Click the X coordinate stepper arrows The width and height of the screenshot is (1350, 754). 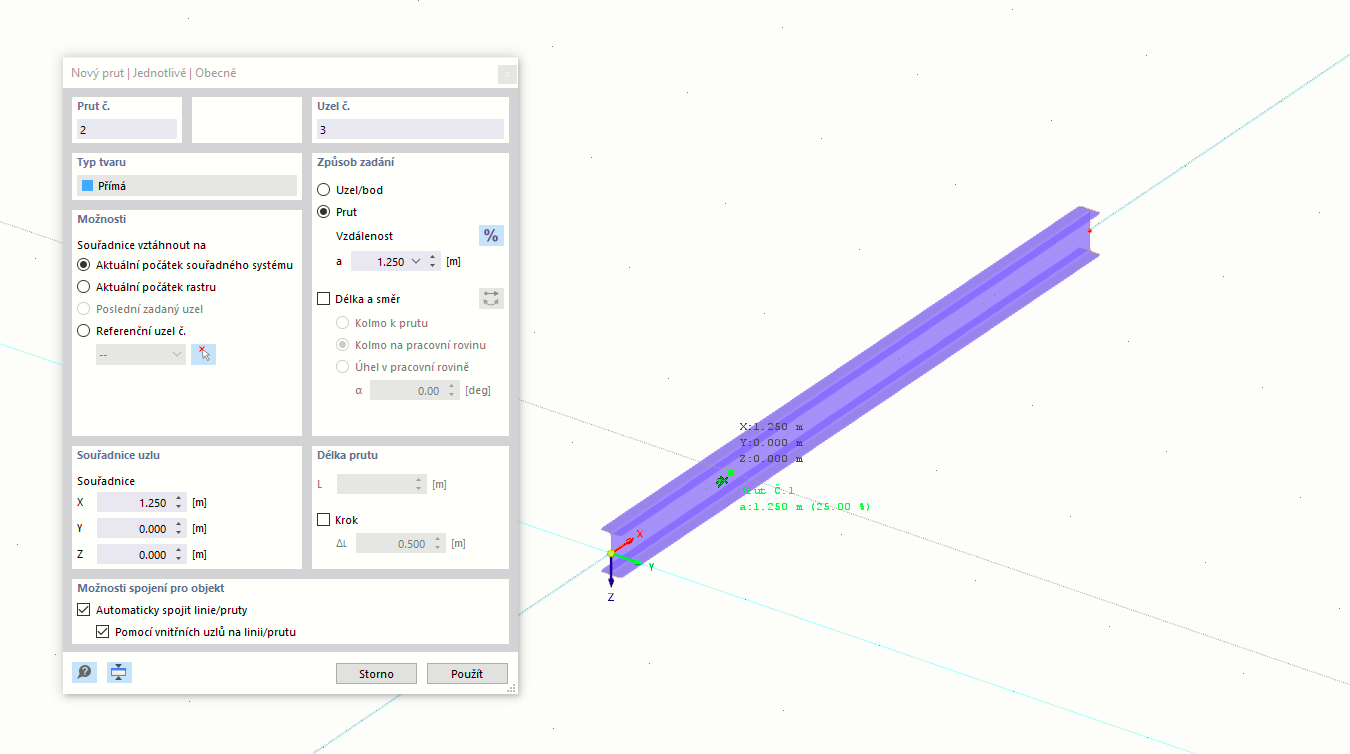pyautogui.click(x=179, y=502)
